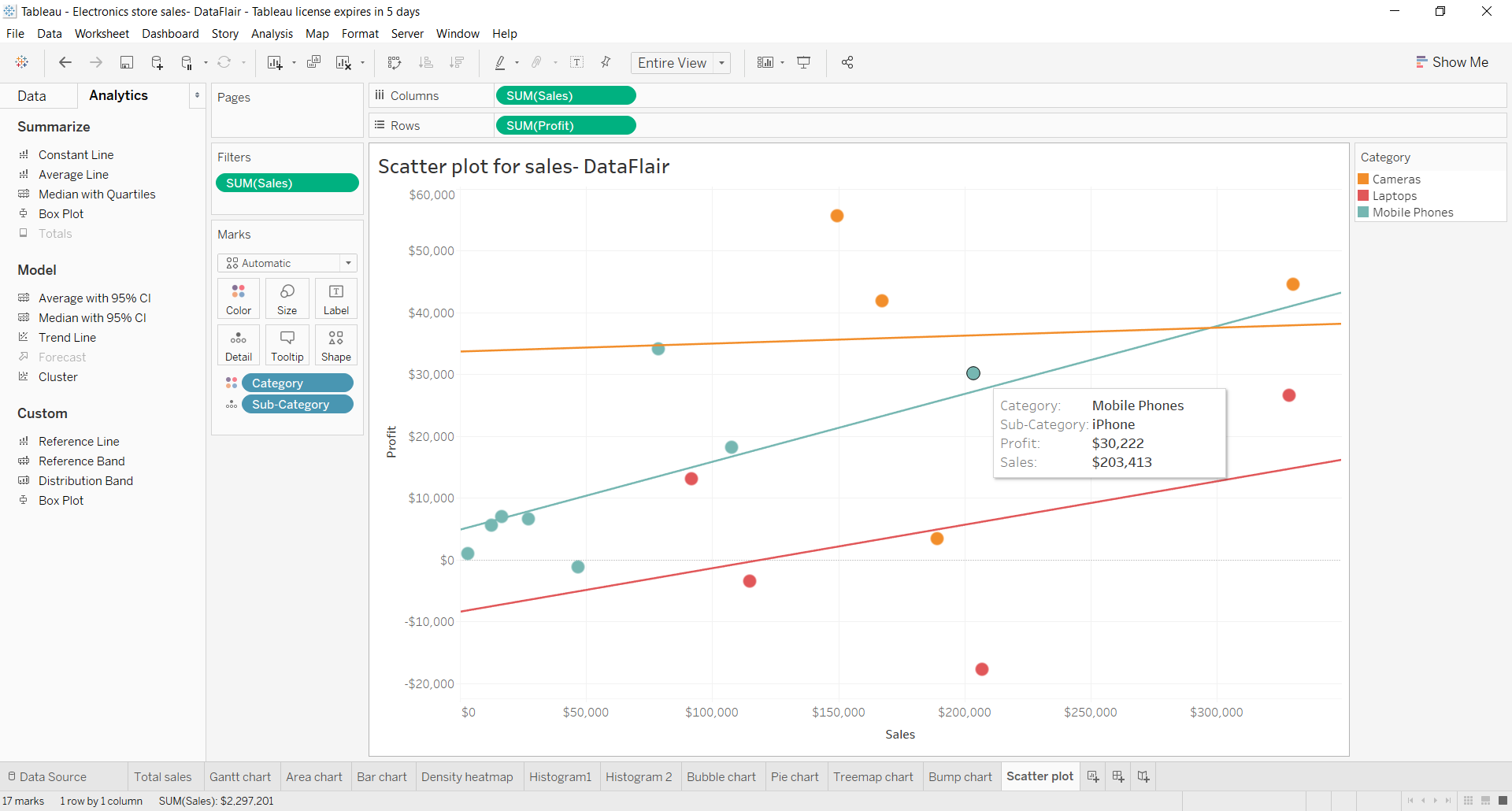This screenshot has width=1512, height=811.
Task: Switch to the Bubble chart sheet tab
Action: [721, 776]
